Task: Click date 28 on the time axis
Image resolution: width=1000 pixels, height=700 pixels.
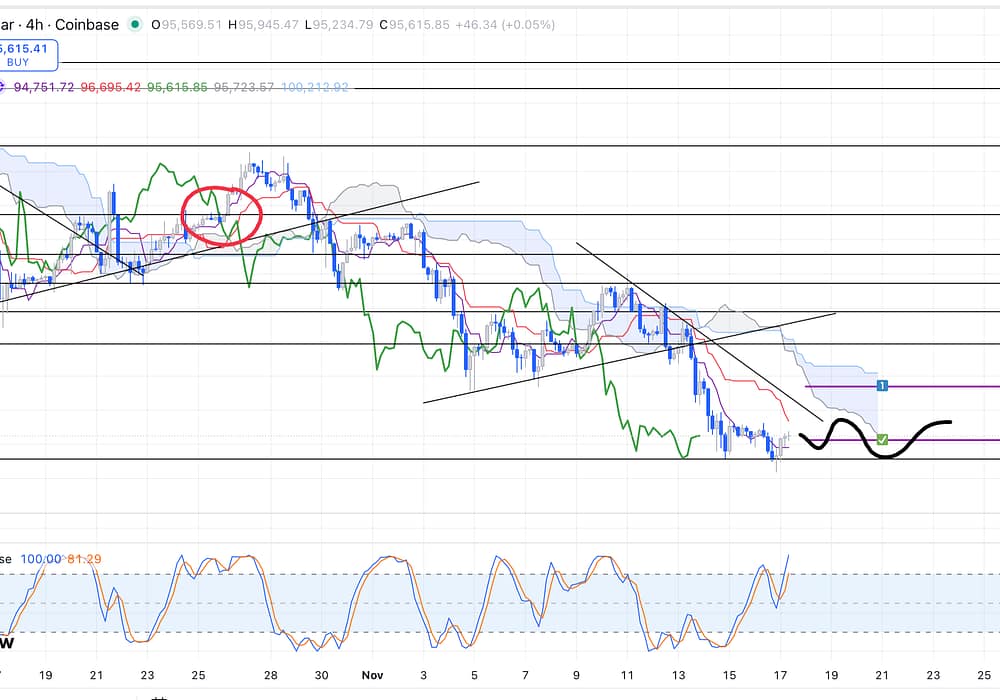Action: 271,674
